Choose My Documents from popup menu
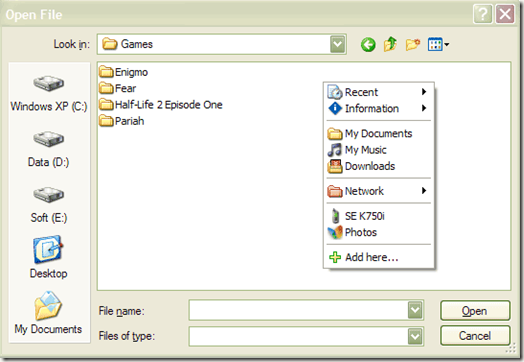This screenshot has width=524, height=362. 379,133
